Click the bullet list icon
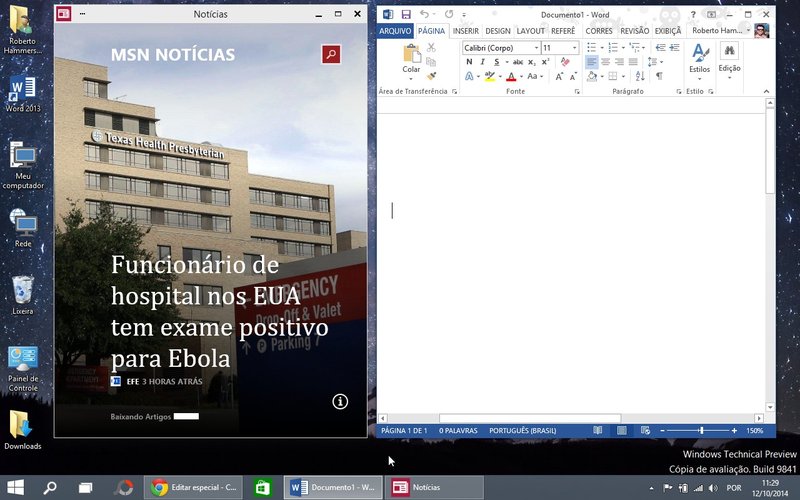The image size is (800, 500). tap(591, 47)
